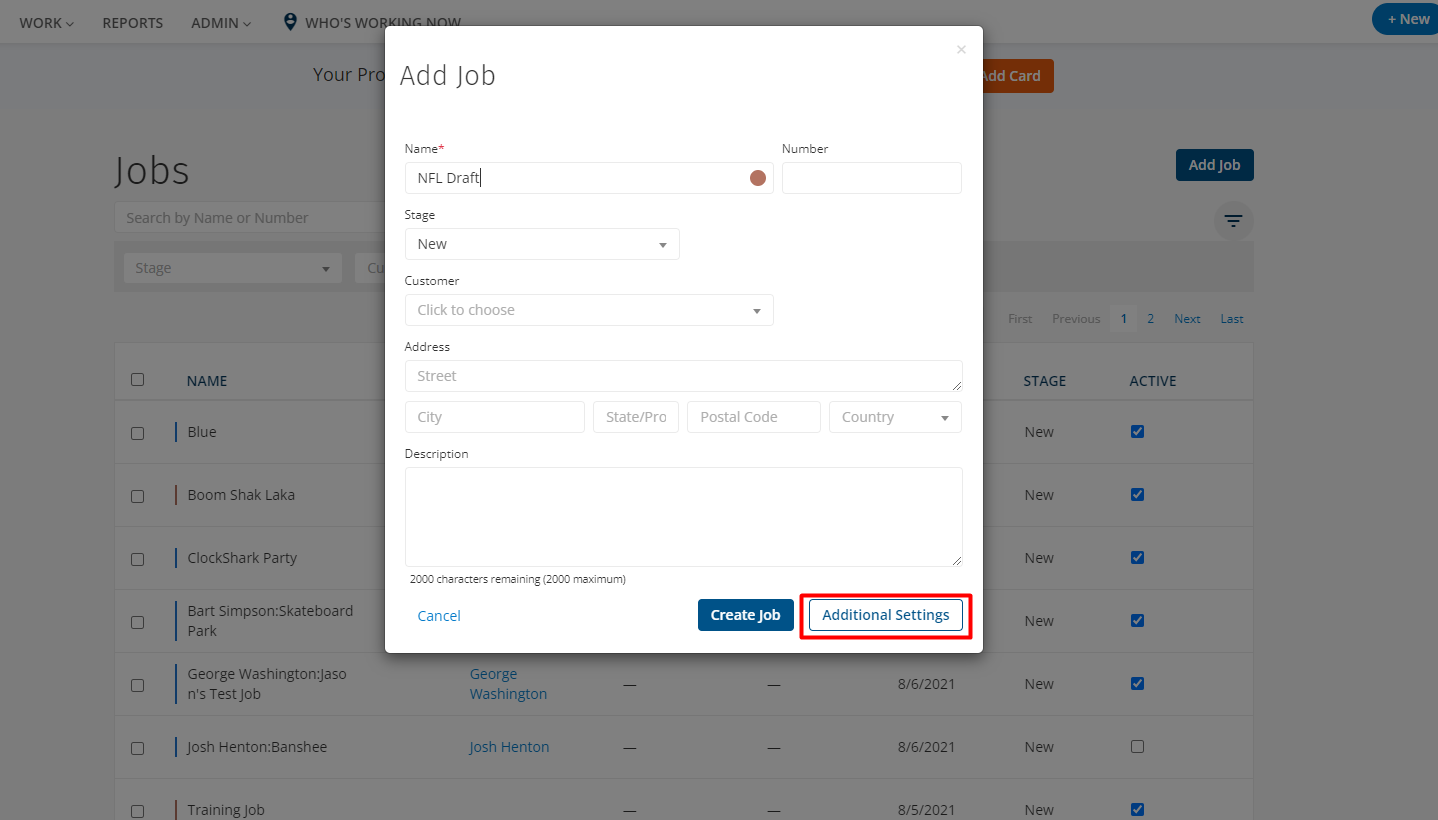This screenshot has height=820, width=1438.
Task: Click the Street address field
Action: pyautogui.click(x=684, y=376)
